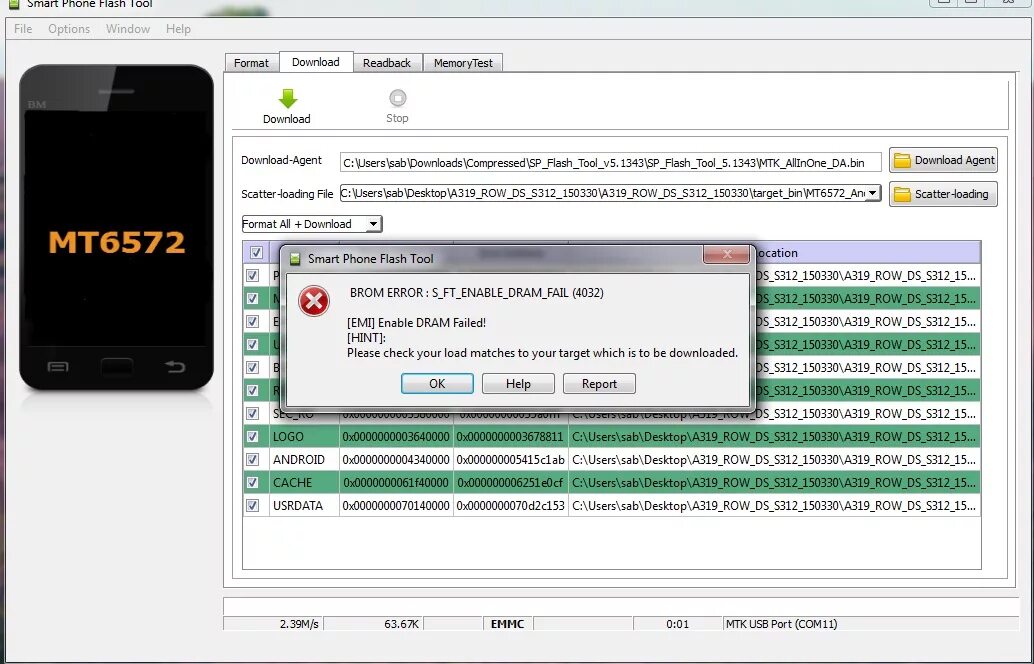Click the green Download arrow icon
Image resolution: width=1034 pixels, height=664 pixels.
click(x=288, y=99)
